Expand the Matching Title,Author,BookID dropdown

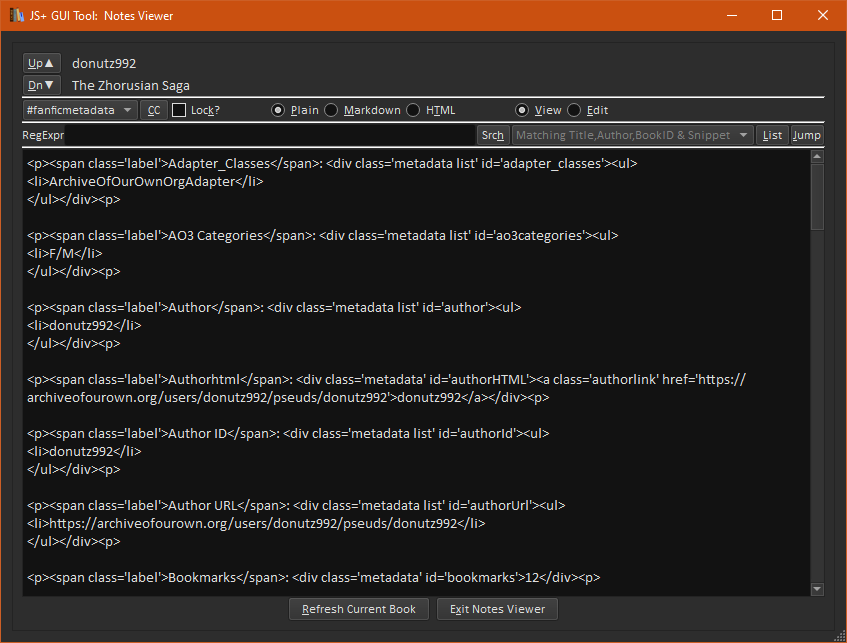633,135
